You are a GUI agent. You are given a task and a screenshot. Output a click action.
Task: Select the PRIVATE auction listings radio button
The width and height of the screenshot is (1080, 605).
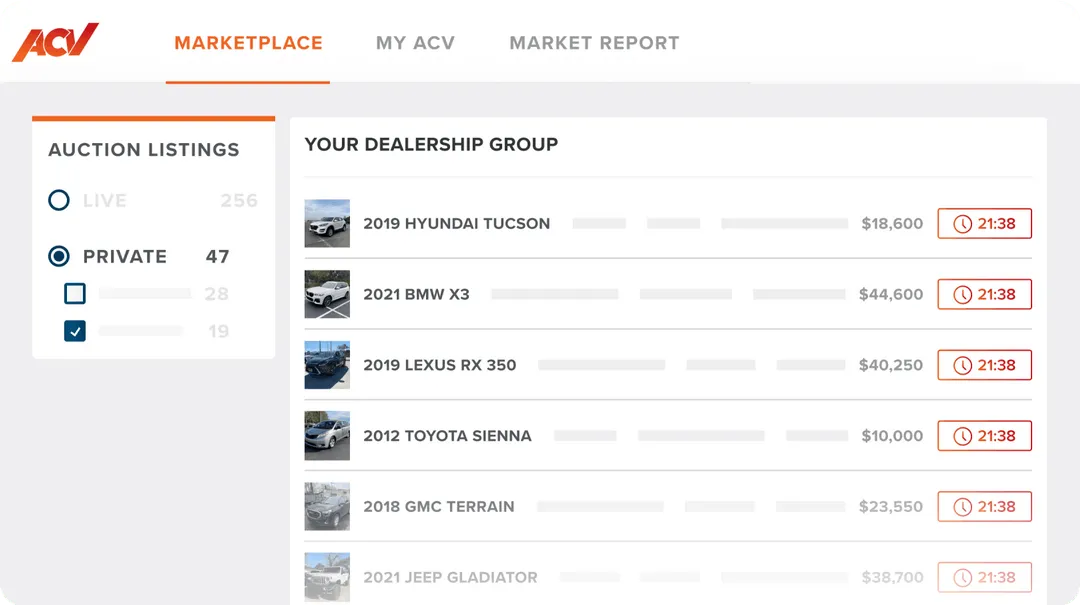coord(59,256)
